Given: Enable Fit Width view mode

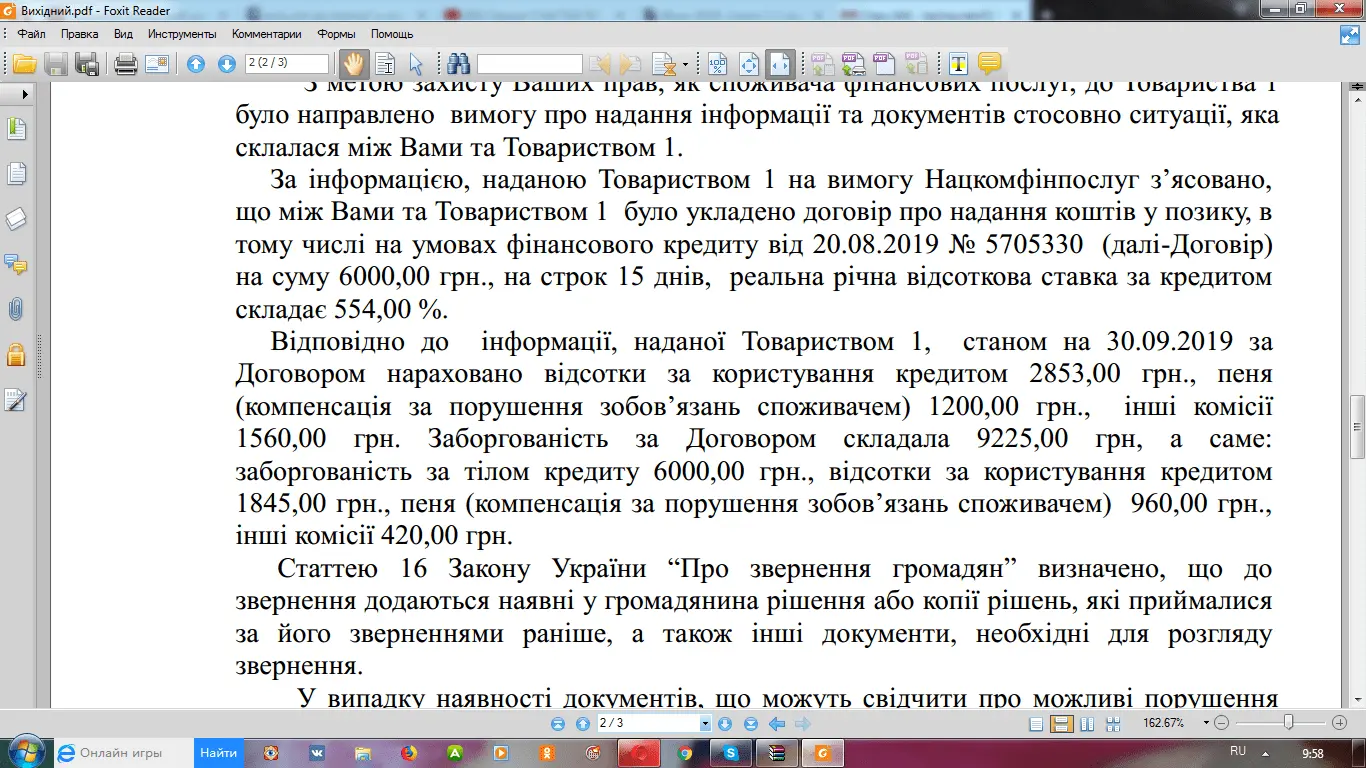Looking at the screenshot, I should (780, 64).
